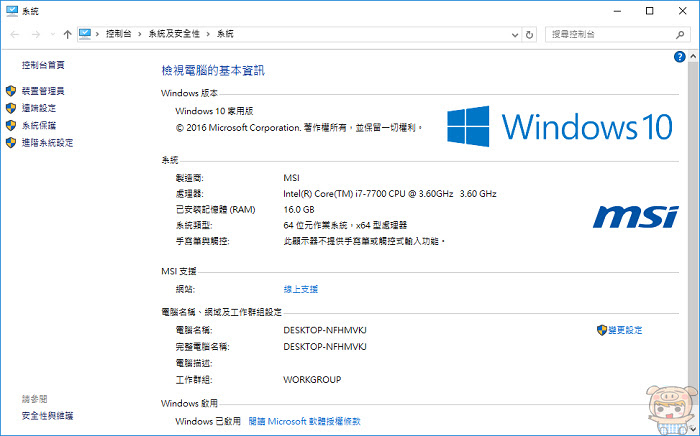Click the Windows 10 logo
The height and width of the screenshot is (436, 700).
[560, 126]
